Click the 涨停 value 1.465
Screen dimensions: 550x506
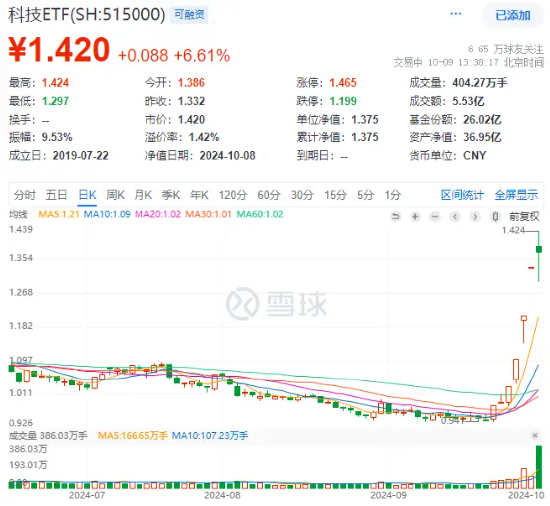(x=343, y=83)
